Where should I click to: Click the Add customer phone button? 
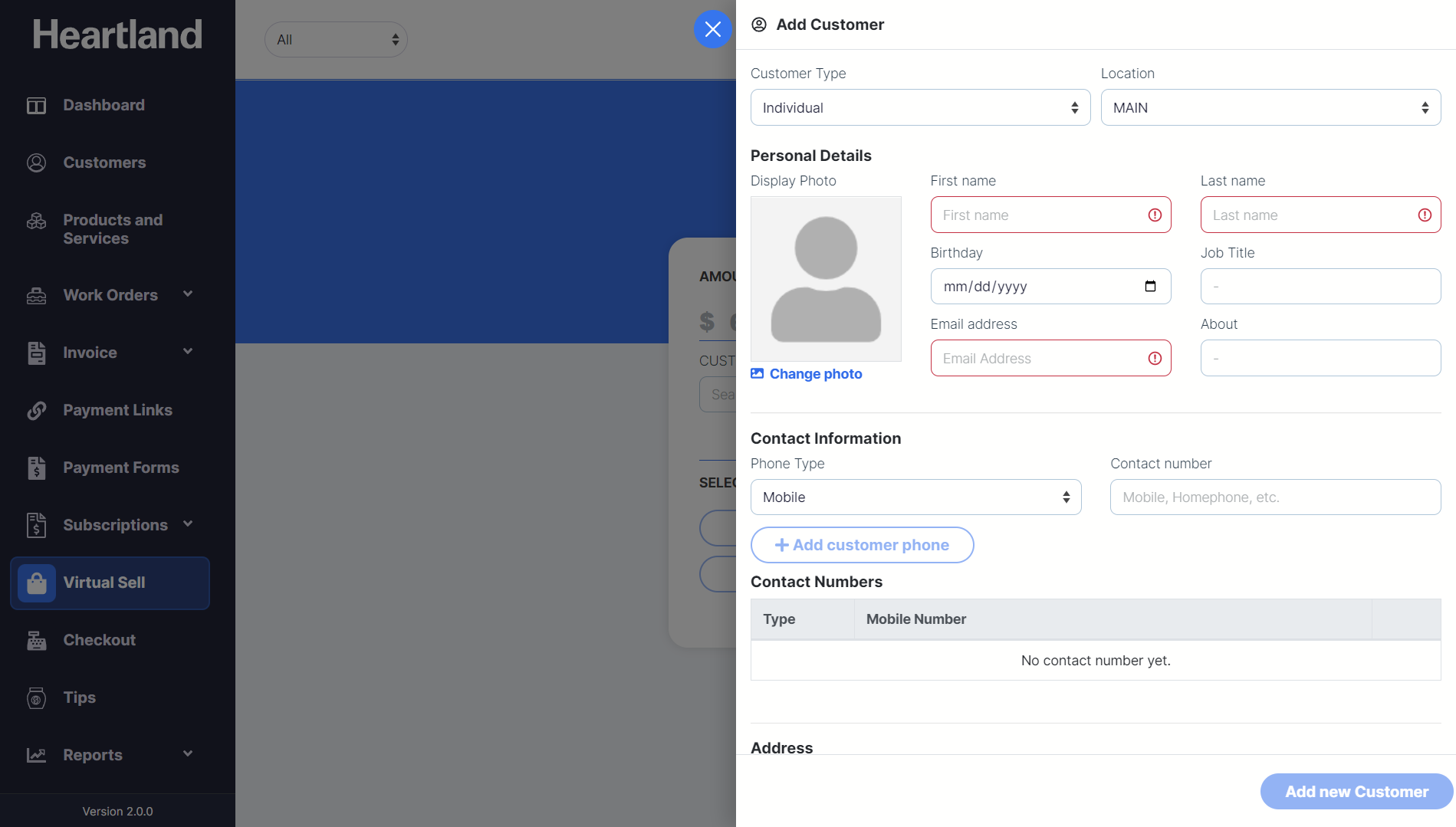click(862, 545)
